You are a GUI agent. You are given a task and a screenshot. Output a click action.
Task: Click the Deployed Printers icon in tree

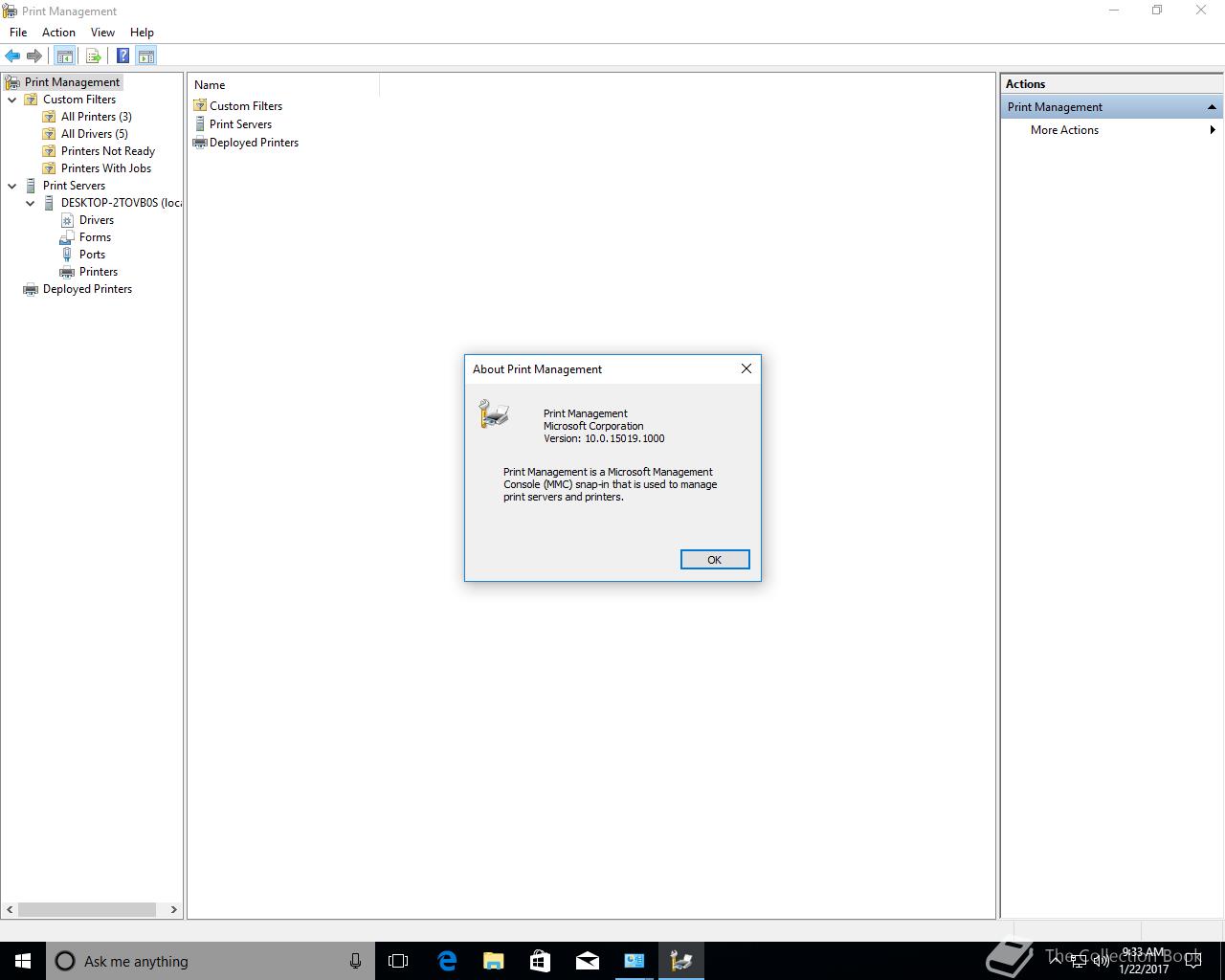(31, 289)
